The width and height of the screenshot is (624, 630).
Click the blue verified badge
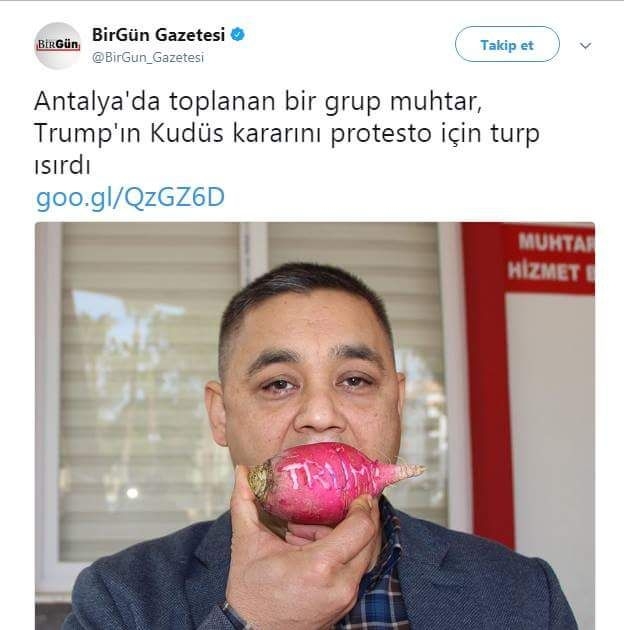(x=238, y=35)
